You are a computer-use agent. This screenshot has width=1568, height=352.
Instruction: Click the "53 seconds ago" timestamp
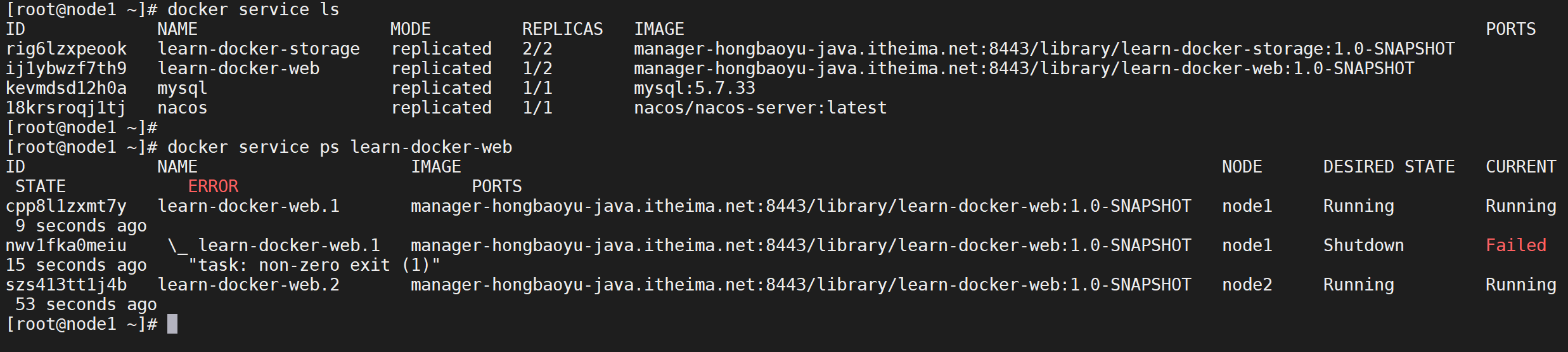(86, 304)
